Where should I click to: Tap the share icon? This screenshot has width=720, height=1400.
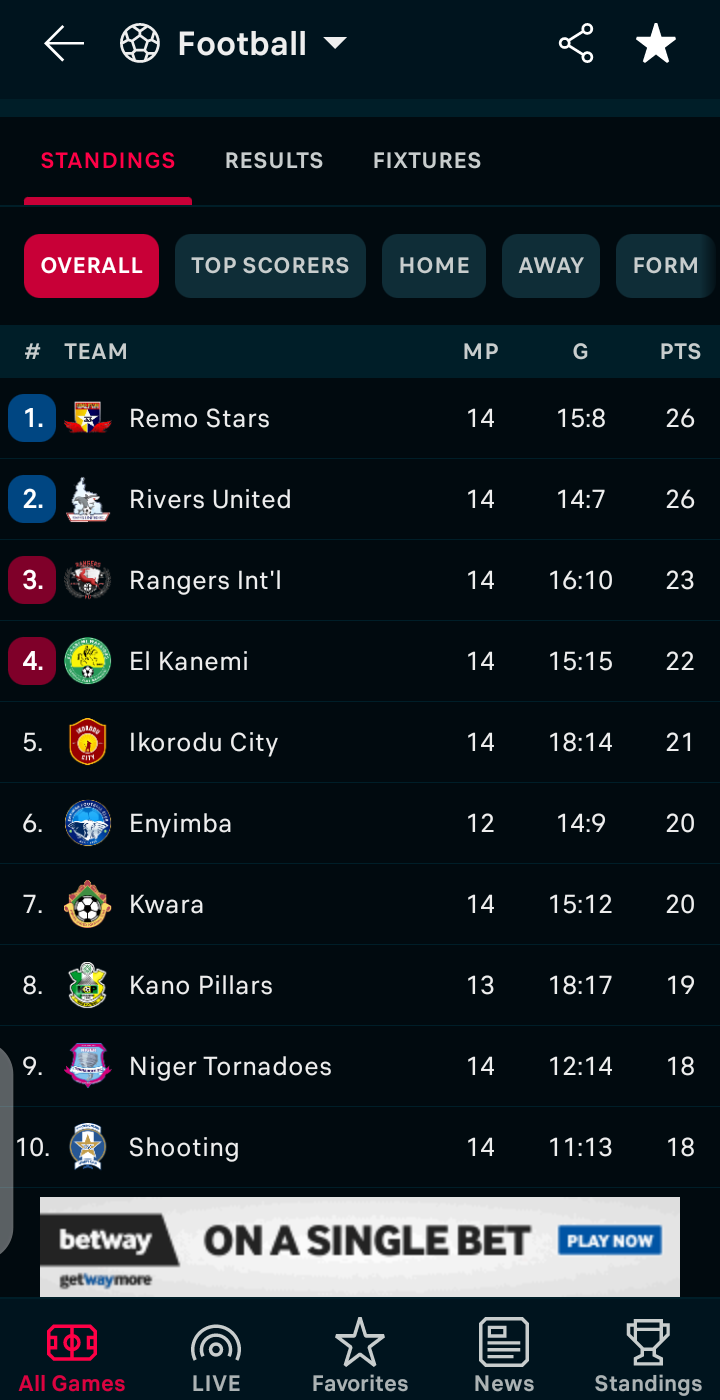[x=576, y=44]
